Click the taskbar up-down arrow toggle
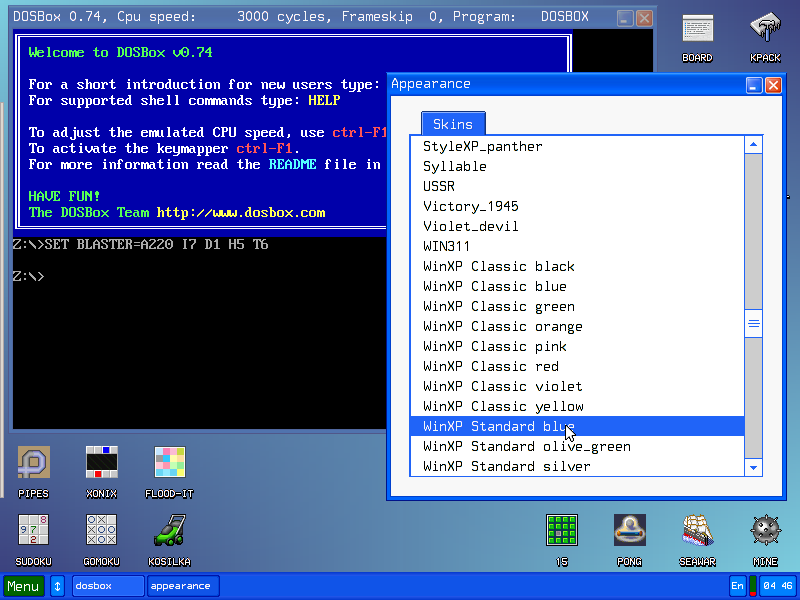 click(58, 586)
